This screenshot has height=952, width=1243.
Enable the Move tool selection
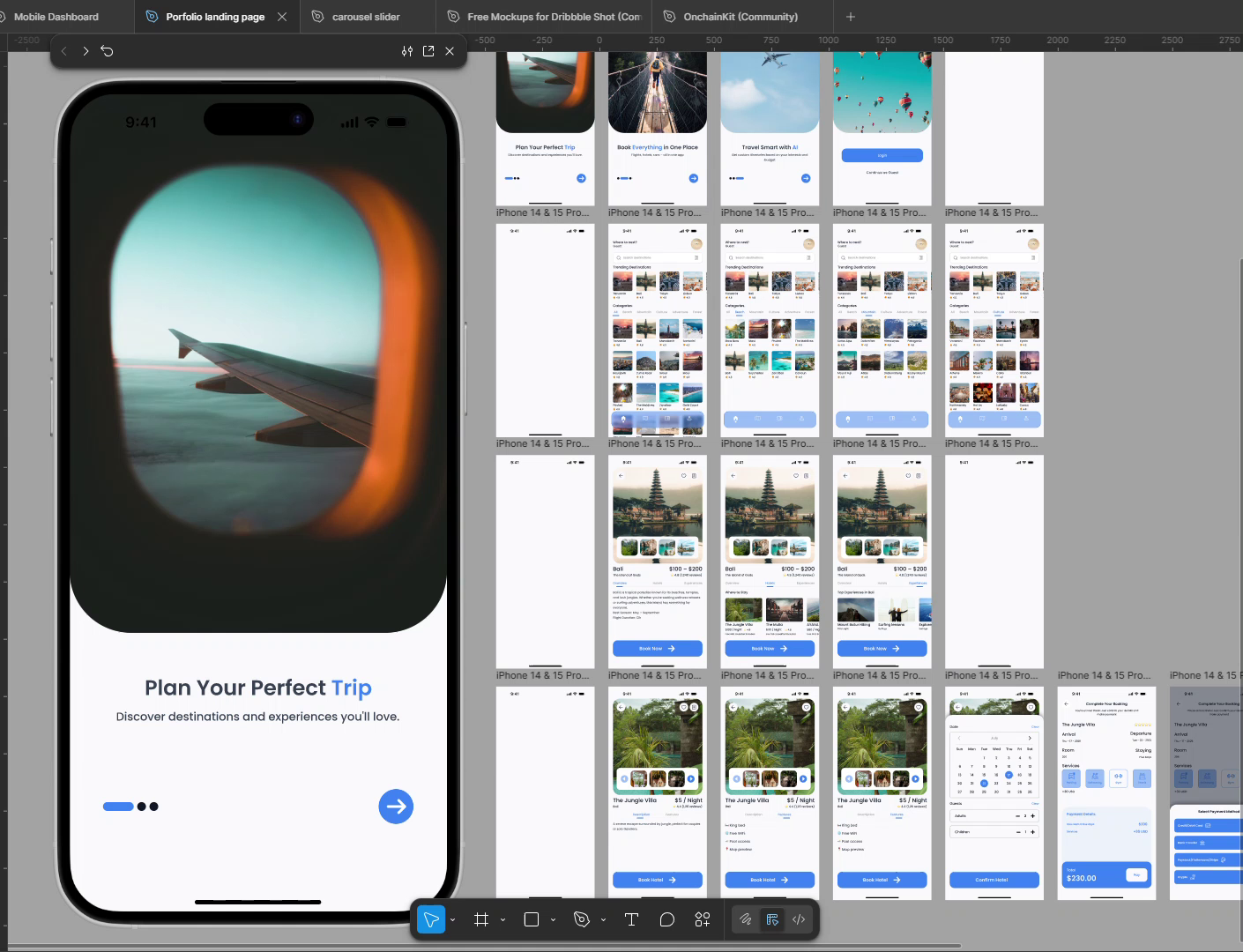click(x=431, y=919)
